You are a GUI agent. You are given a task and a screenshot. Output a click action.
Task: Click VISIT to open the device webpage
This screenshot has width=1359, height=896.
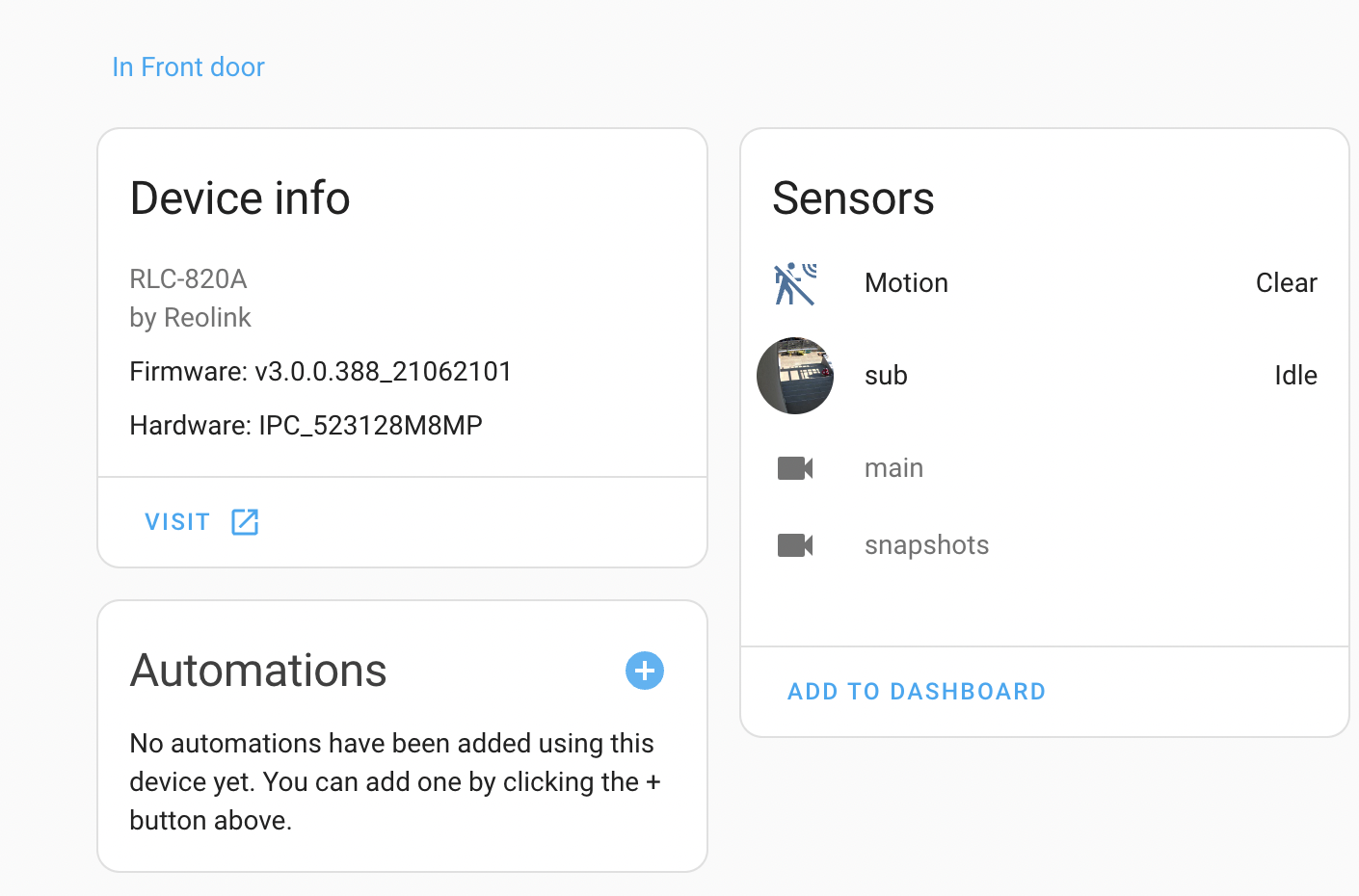pos(177,521)
